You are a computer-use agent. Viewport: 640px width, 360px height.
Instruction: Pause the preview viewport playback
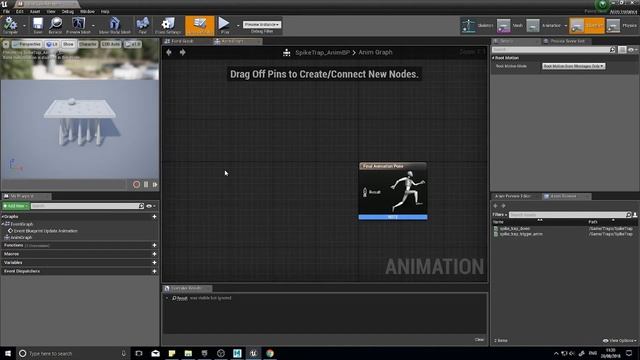click(146, 184)
